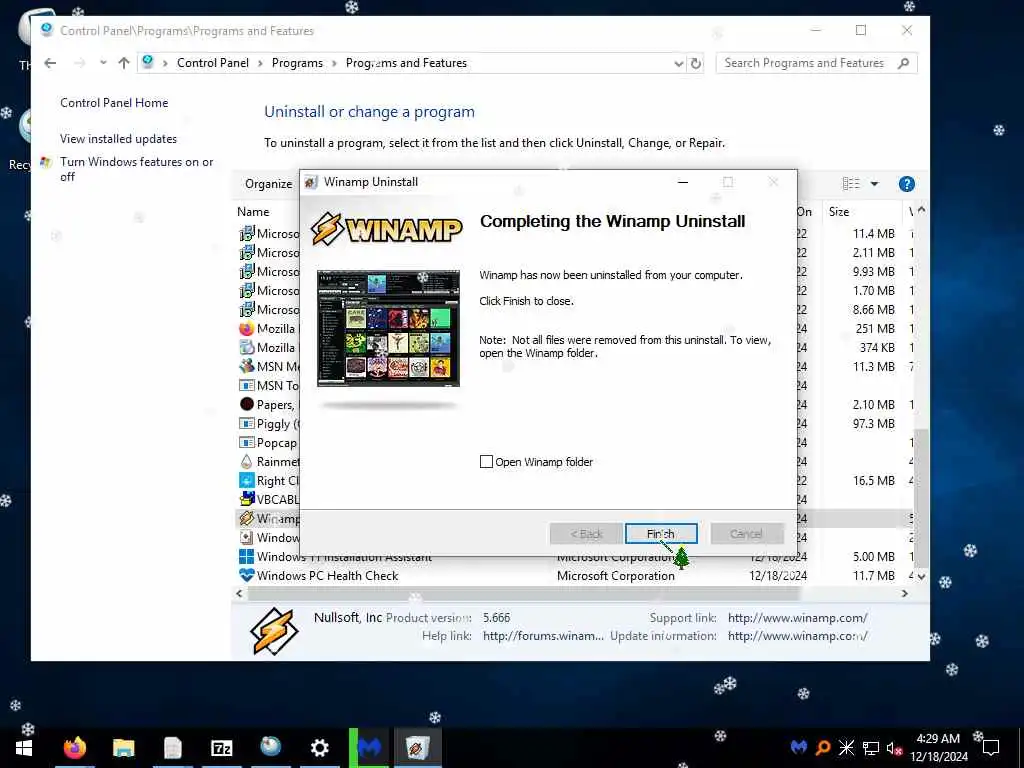1024x768 pixels.
Task: Sort by the Size column header
Action: pos(839,212)
